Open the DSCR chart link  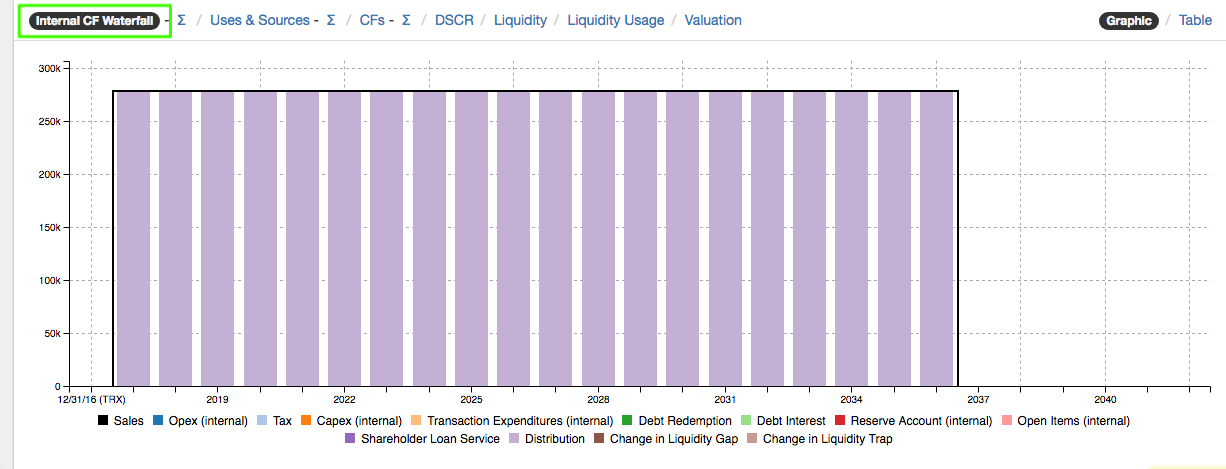pos(454,20)
